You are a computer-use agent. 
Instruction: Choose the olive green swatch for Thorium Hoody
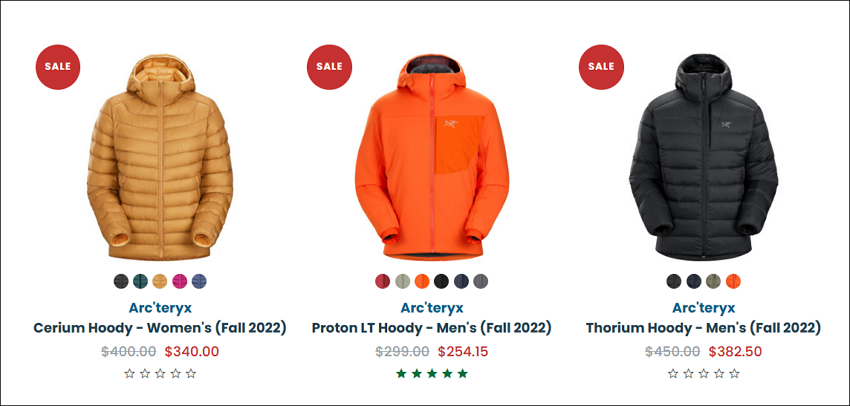click(713, 281)
